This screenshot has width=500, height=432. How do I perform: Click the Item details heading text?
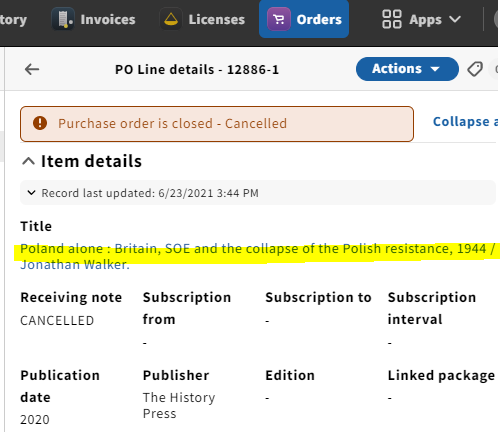click(91, 161)
